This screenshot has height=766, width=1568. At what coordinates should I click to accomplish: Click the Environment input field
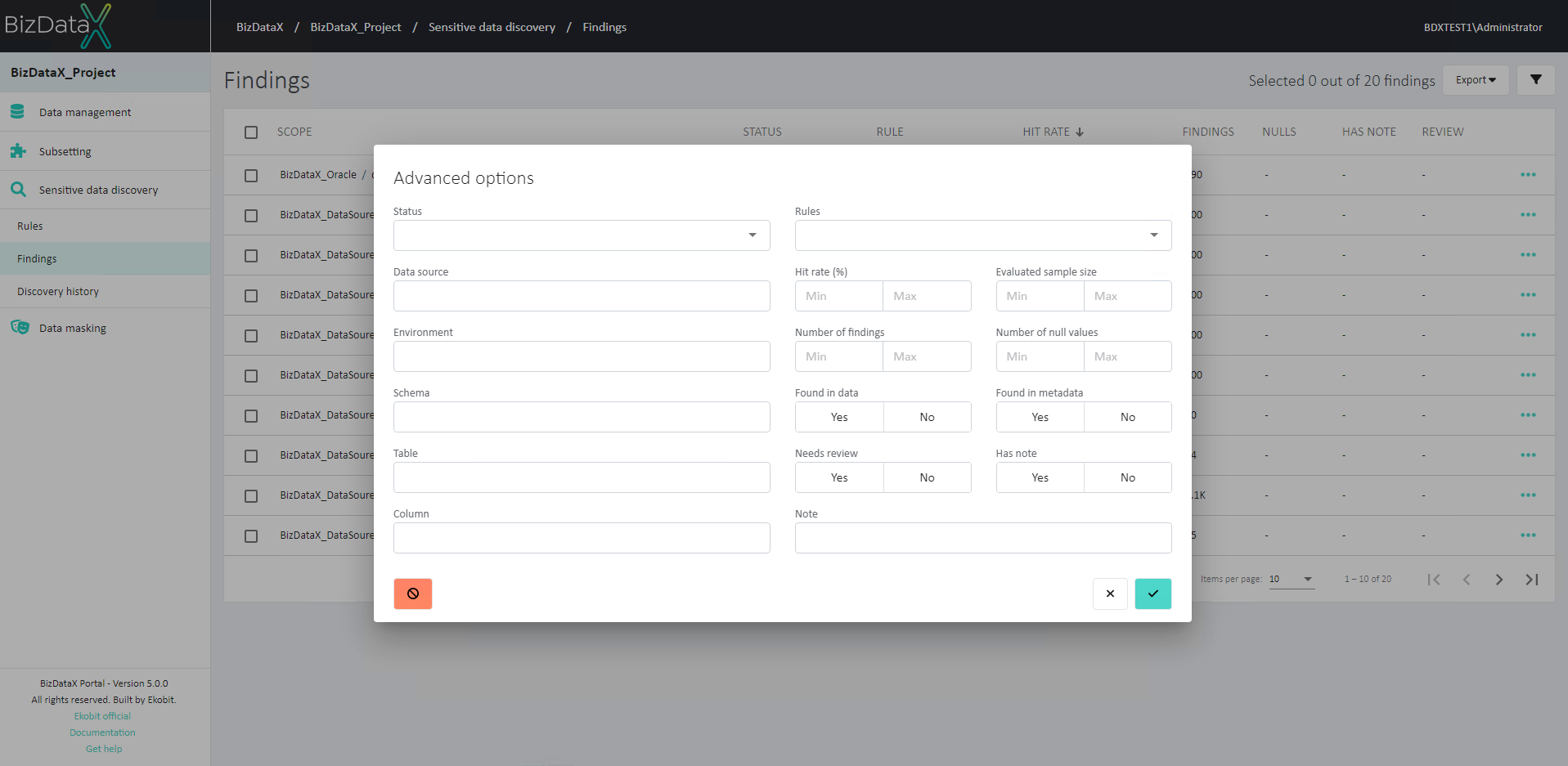[x=582, y=356]
